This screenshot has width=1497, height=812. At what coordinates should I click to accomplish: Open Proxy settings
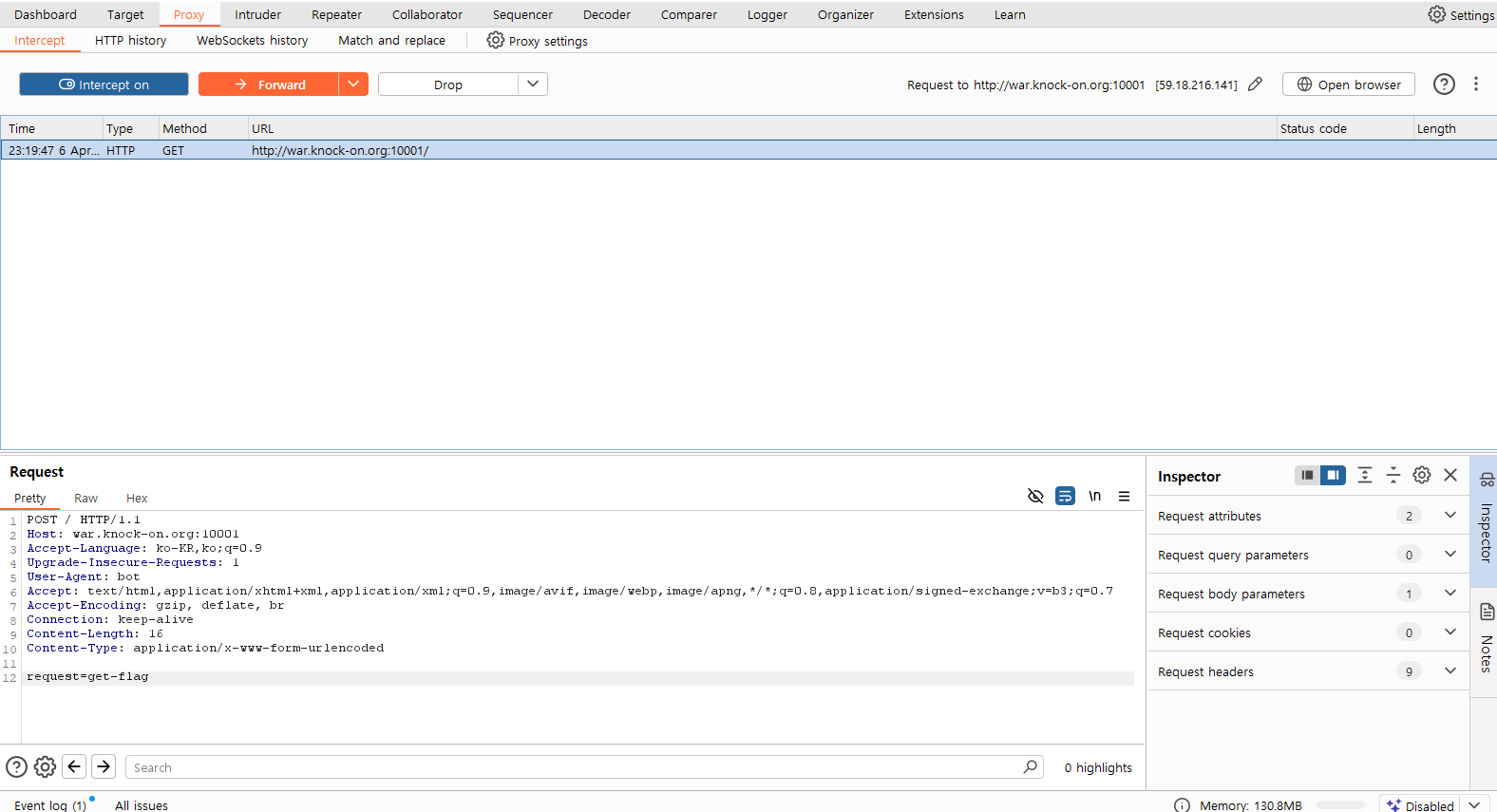[538, 40]
